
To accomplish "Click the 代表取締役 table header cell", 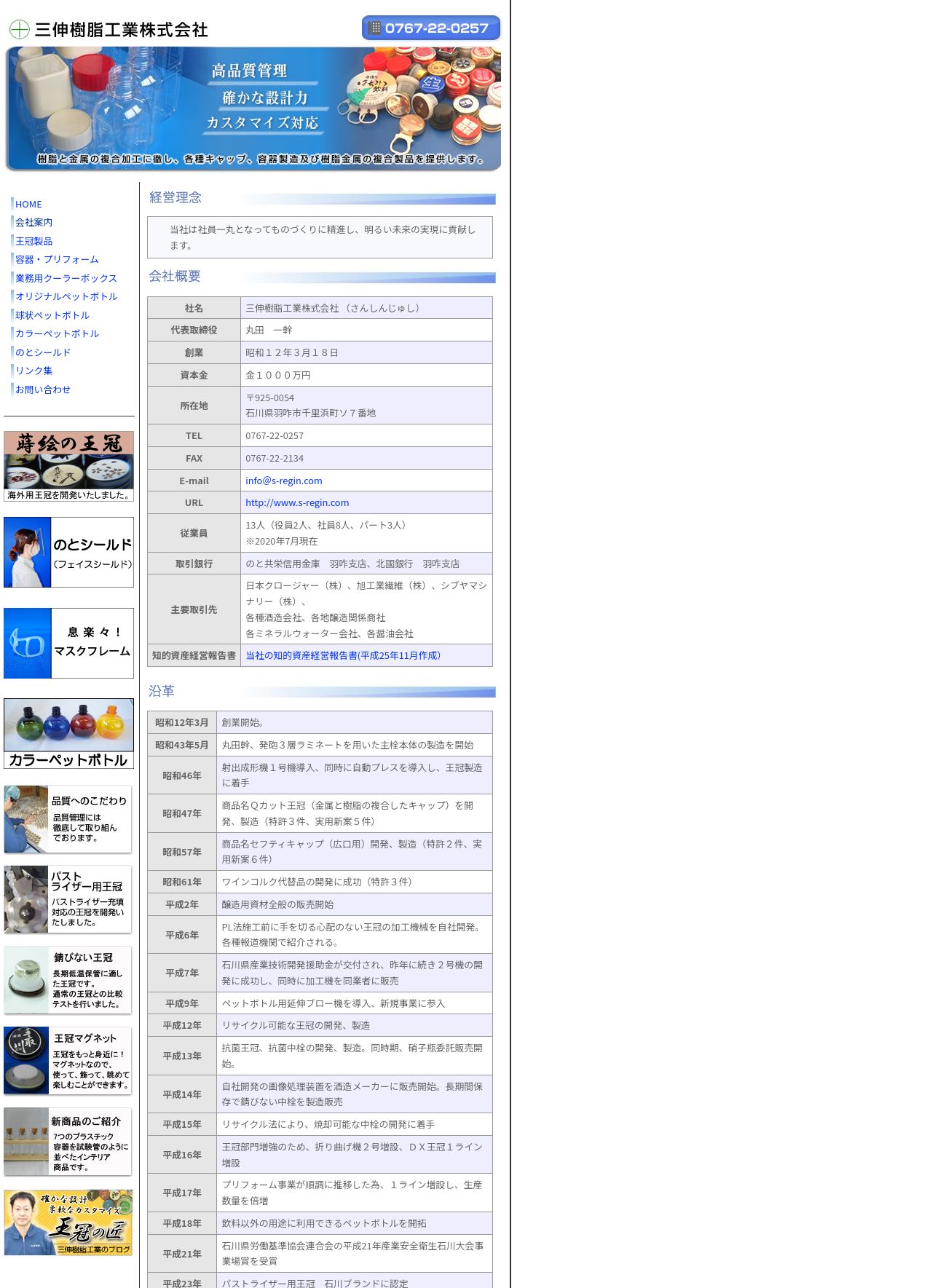I will (x=194, y=330).
